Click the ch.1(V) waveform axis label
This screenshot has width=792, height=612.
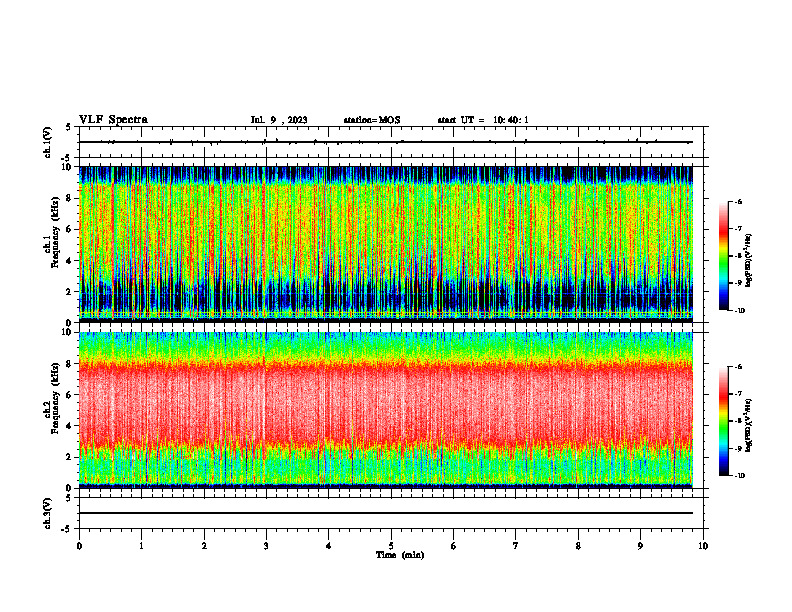point(47,142)
